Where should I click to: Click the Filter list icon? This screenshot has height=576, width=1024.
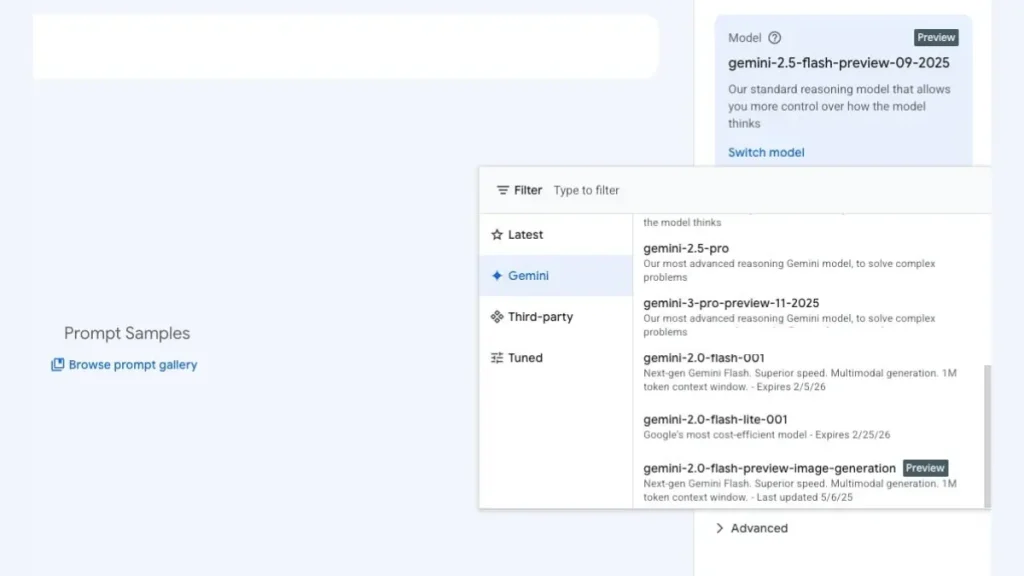point(503,190)
